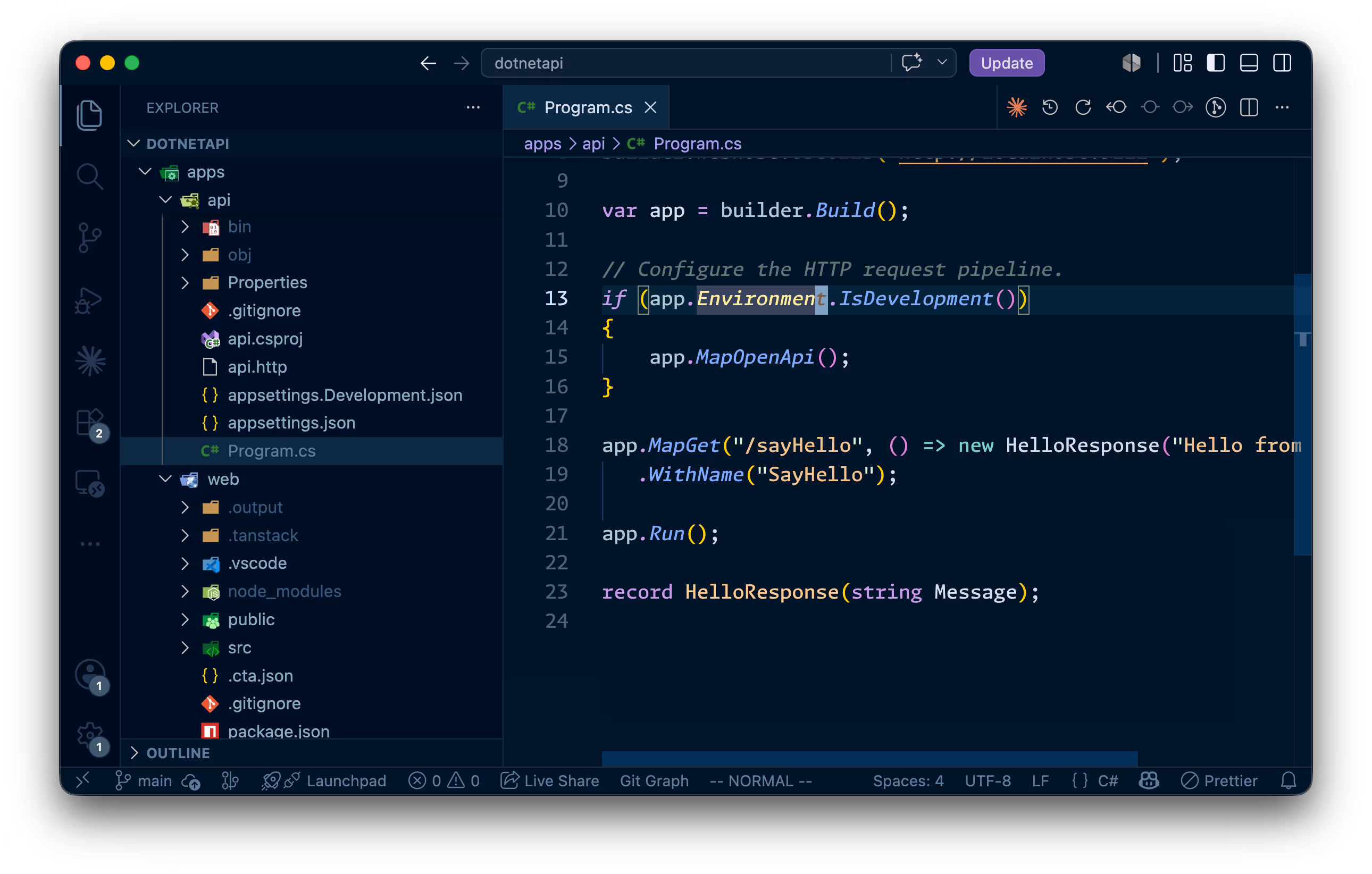This screenshot has height=874, width=1372.
Task: Click Prettier status bar item
Action: [x=1219, y=780]
